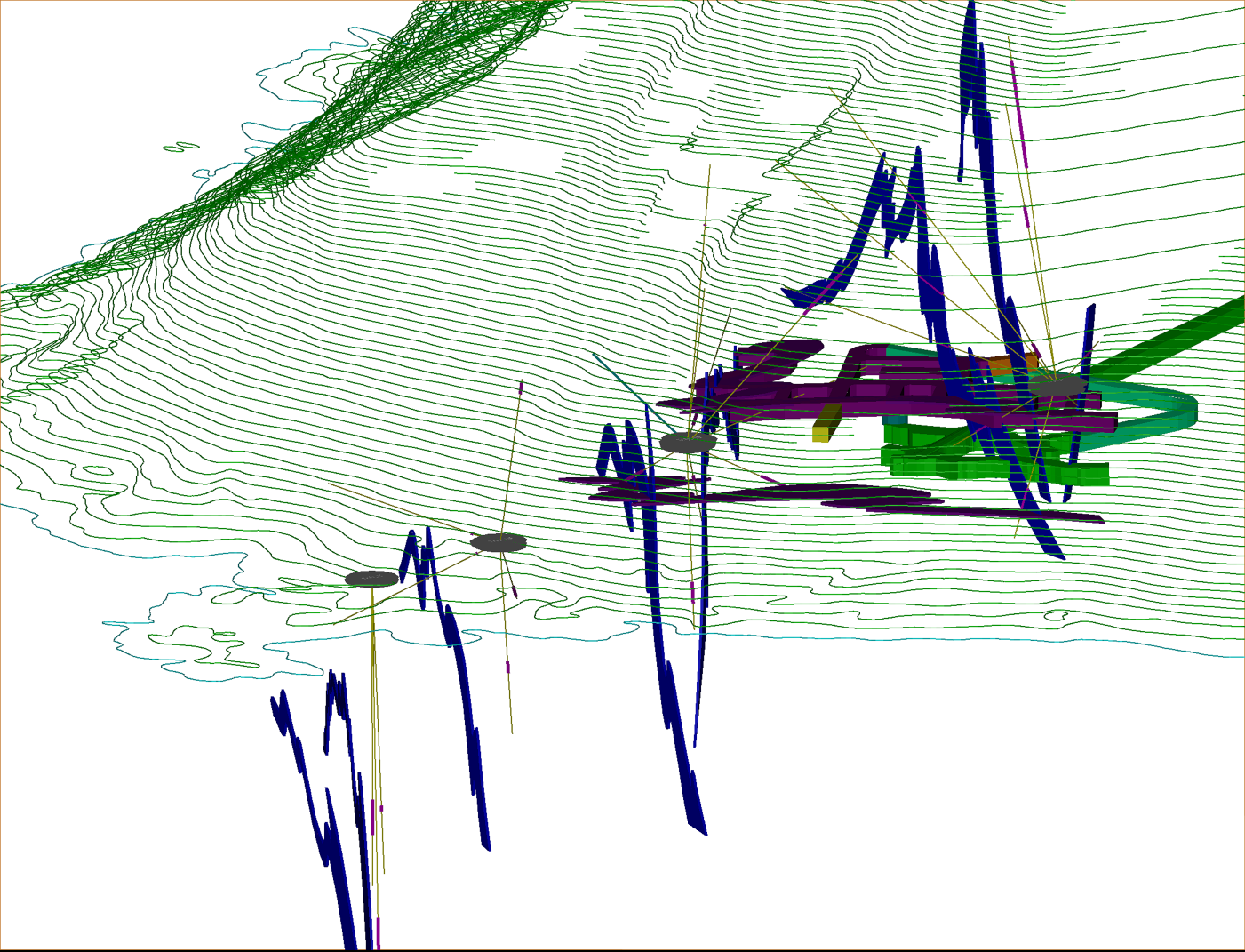Select the leftmost gray drill collar disk

pos(371,580)
